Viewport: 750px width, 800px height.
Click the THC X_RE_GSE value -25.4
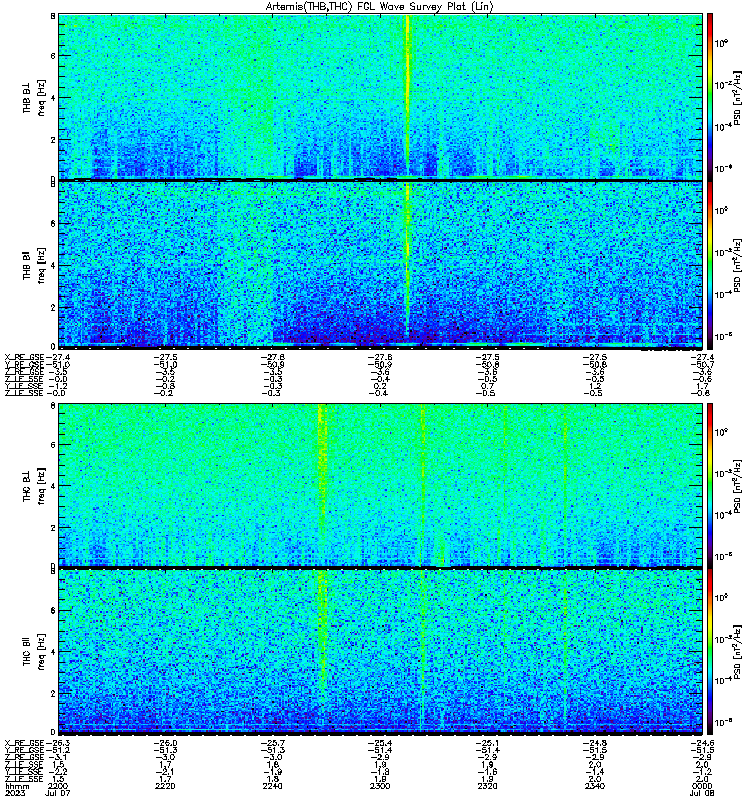tap(380, 743)
